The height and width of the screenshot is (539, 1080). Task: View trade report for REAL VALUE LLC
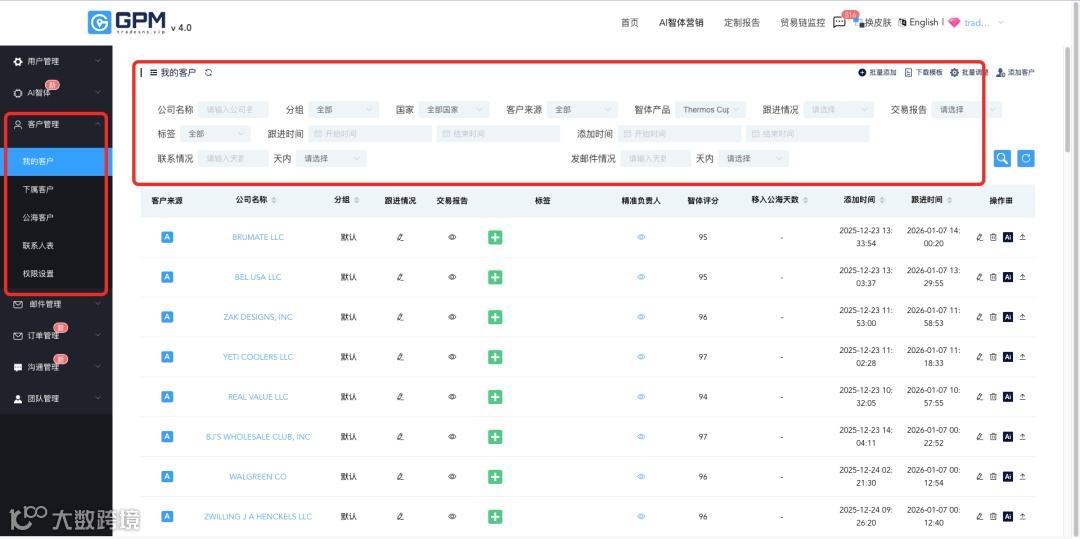pyautogui.click(x=453, y=397)
